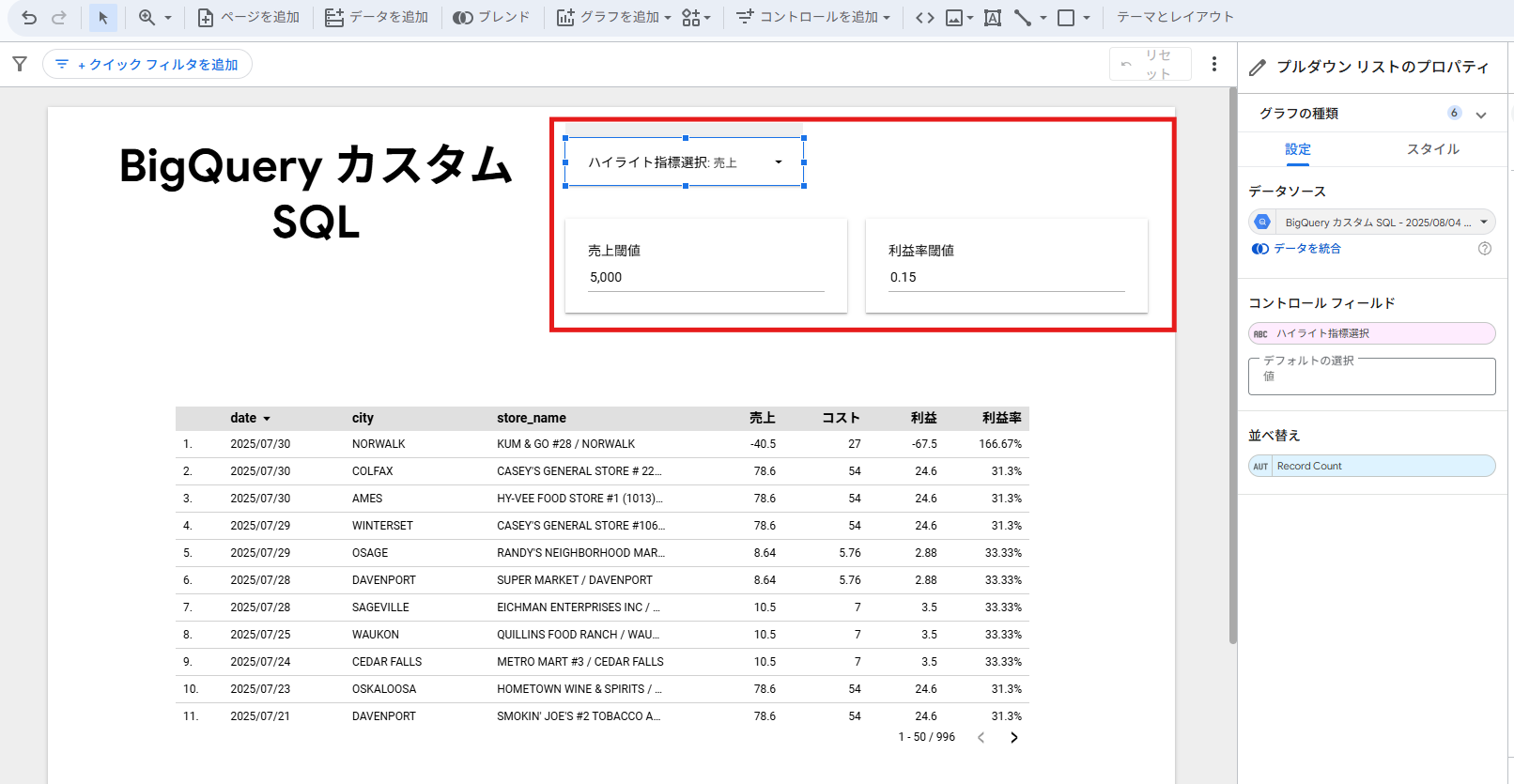
Task: Open the shape type dropdown arrow
Action: (x=1087, y=18)
